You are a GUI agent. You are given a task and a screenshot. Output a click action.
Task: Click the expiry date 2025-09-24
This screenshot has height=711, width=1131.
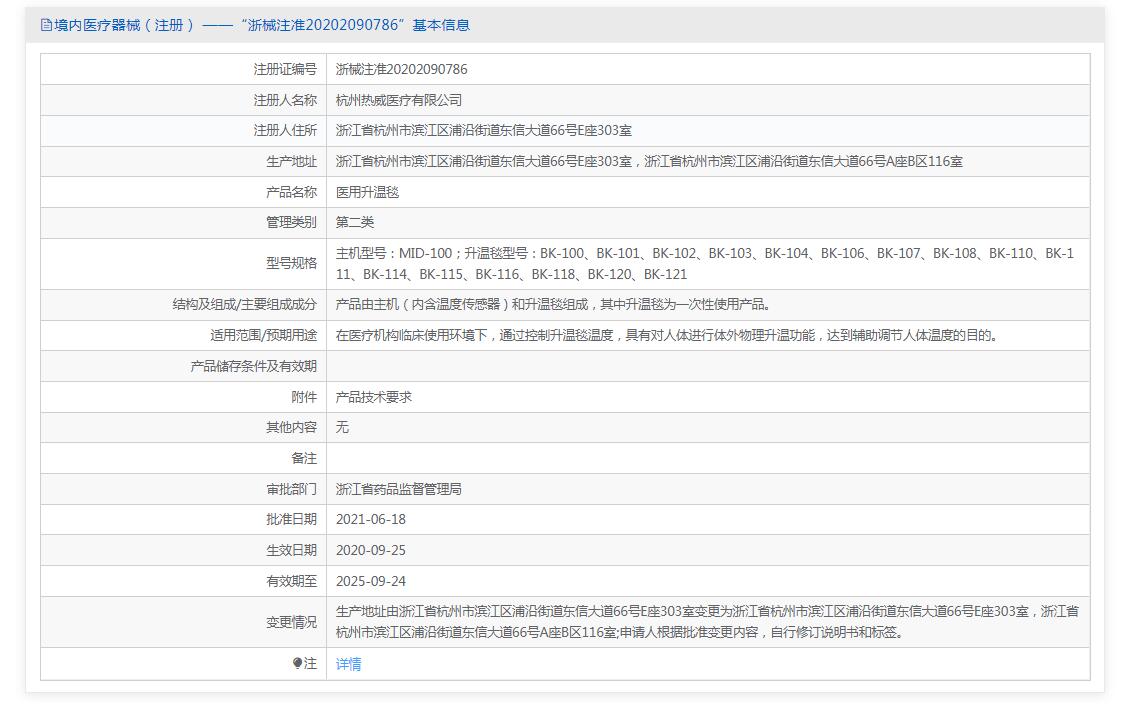coord(370,581)
